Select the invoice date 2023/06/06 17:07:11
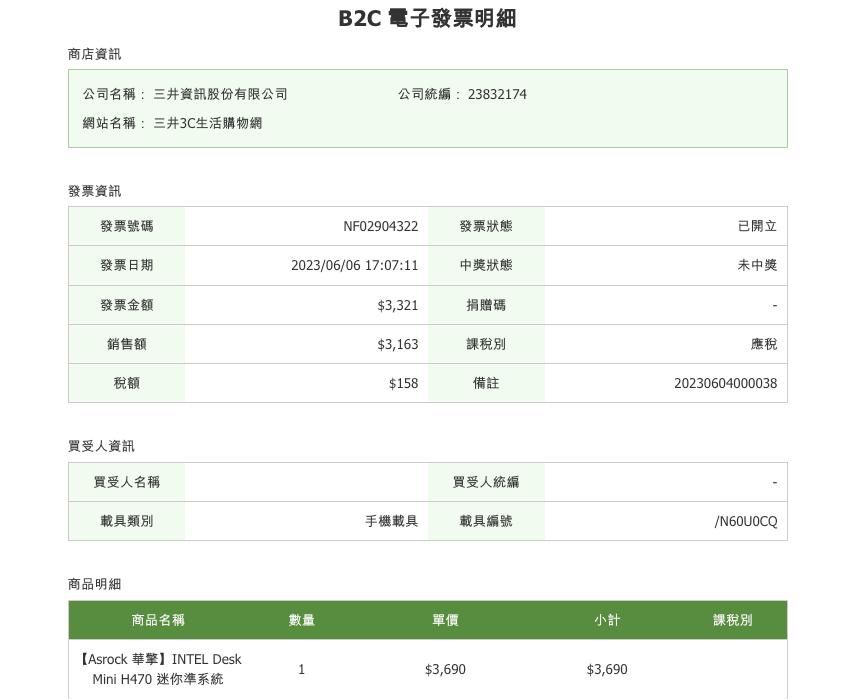Image resolution: width=847 pixels, height=699 pixels. coord(354,265)
